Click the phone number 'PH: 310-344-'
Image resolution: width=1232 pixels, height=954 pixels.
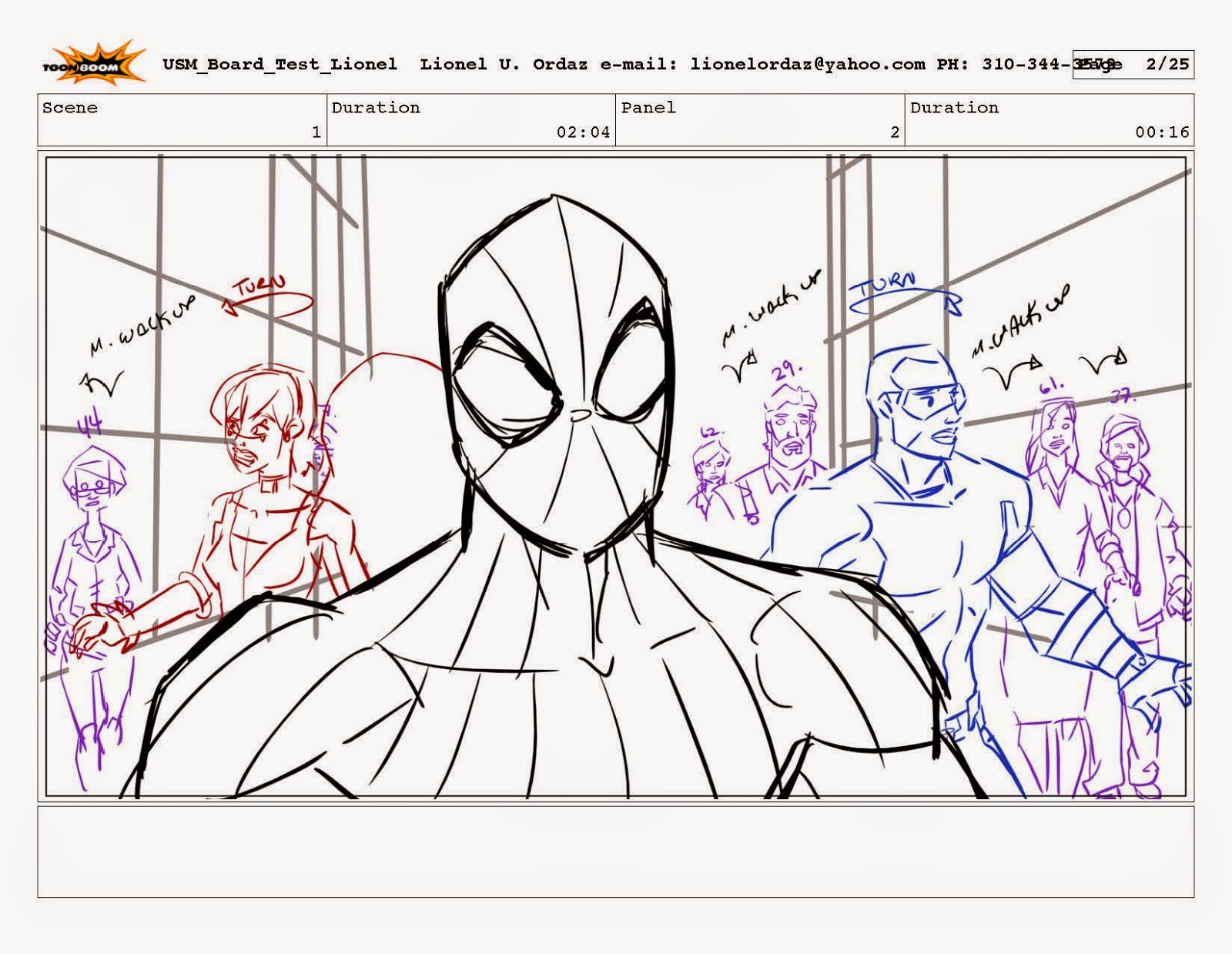pos(1005,64)
